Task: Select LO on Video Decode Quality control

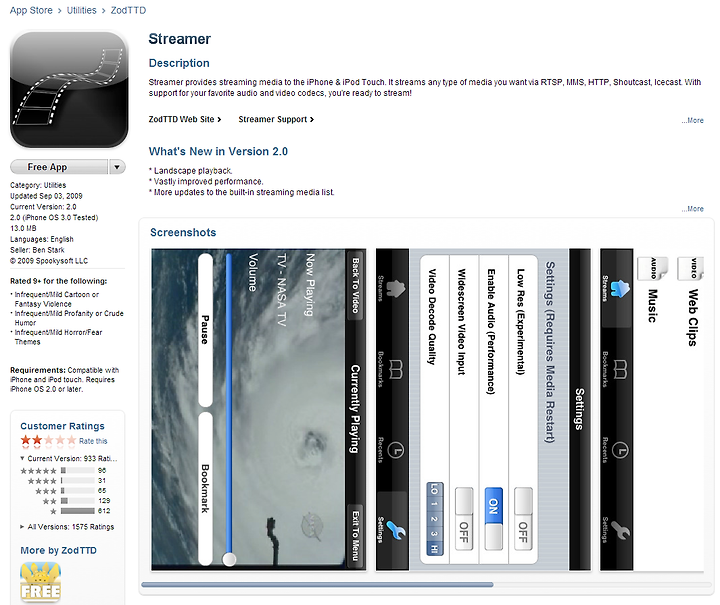Action: coord(434,490)
